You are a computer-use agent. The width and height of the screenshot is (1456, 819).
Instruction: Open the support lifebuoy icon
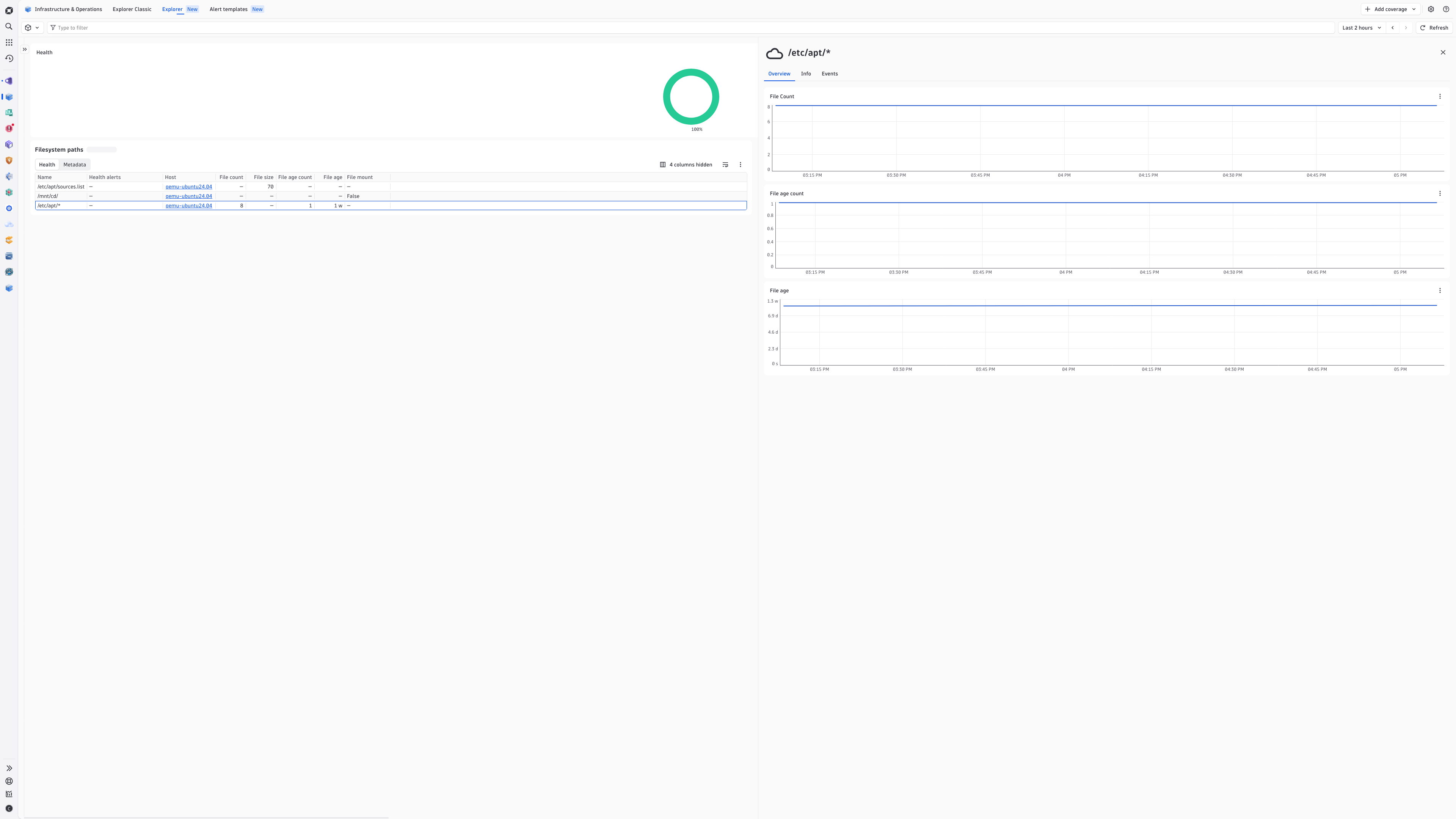pos(9,781)
